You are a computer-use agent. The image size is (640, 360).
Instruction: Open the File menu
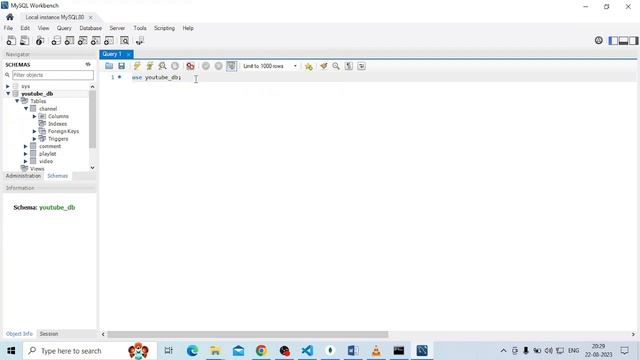tap(8, 28)
